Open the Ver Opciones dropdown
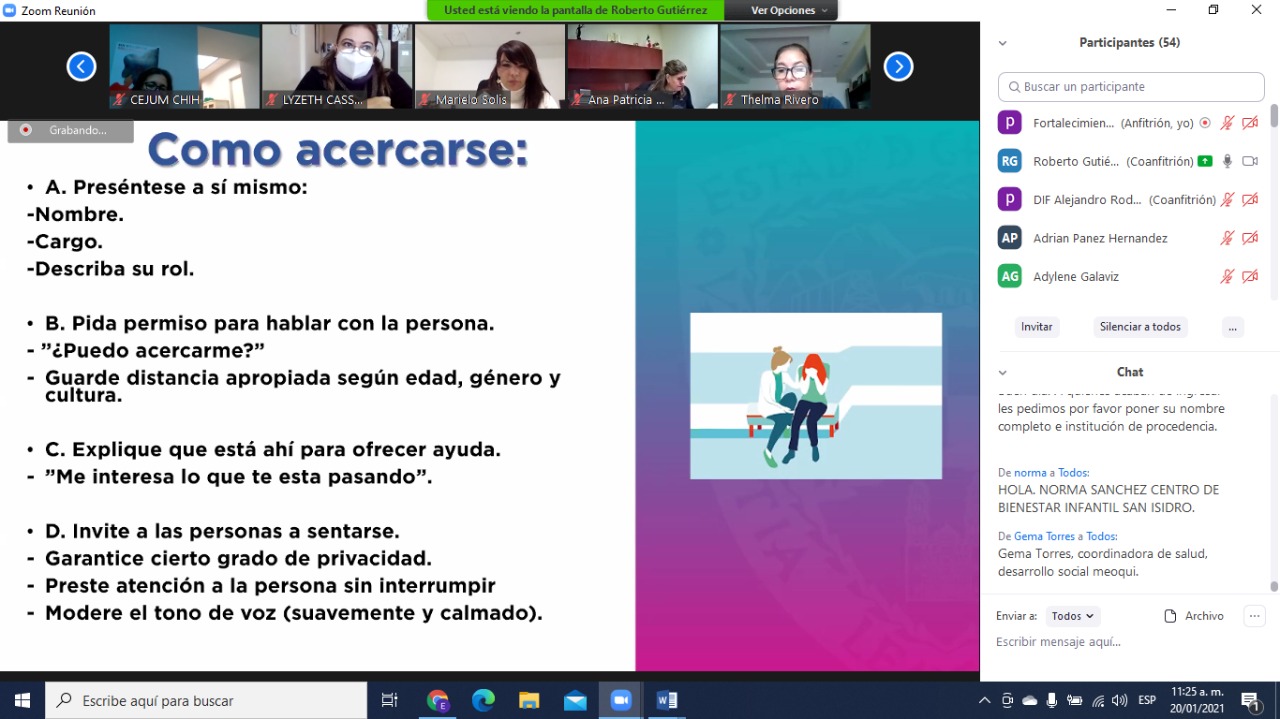Screen dimensions: 1280x719 point(789,10)
